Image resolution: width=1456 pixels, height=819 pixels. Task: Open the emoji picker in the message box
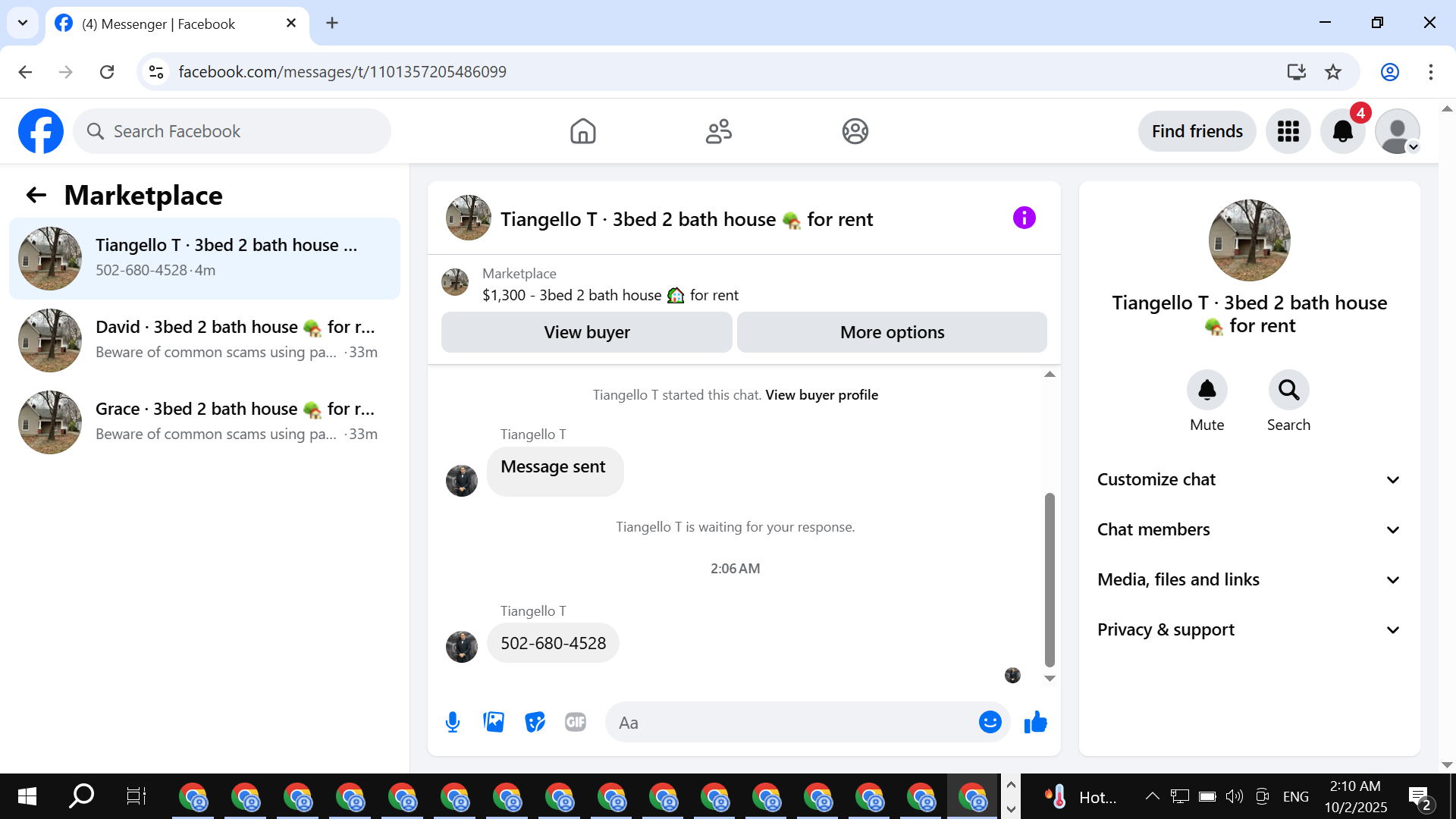(x=990, y=722)
